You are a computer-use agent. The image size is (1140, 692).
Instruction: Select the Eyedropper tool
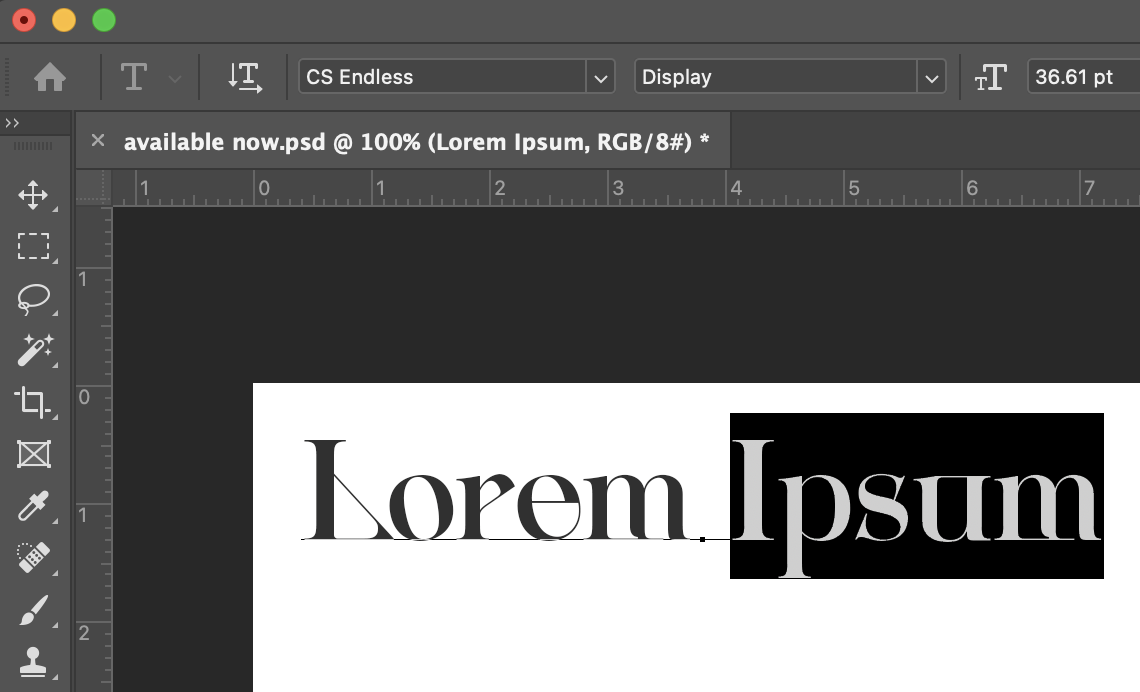[33, 506]
